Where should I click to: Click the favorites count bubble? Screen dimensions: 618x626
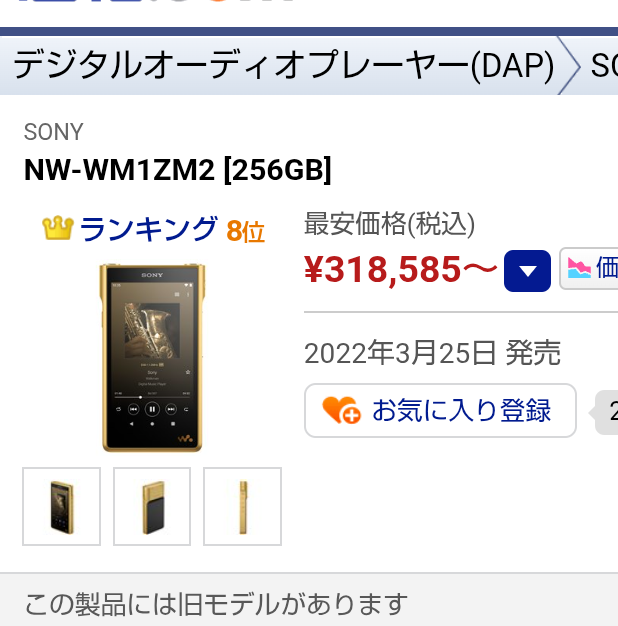pyautogui.click(x=605, y=412)
